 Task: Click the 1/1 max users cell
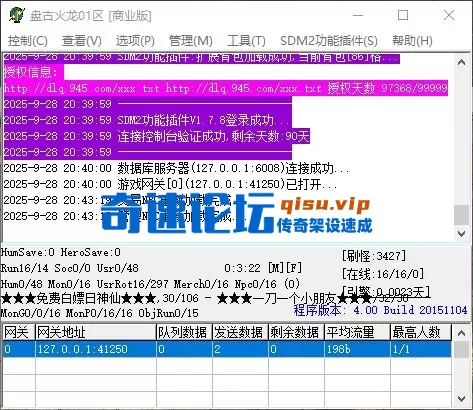click(x=421, y=349)
